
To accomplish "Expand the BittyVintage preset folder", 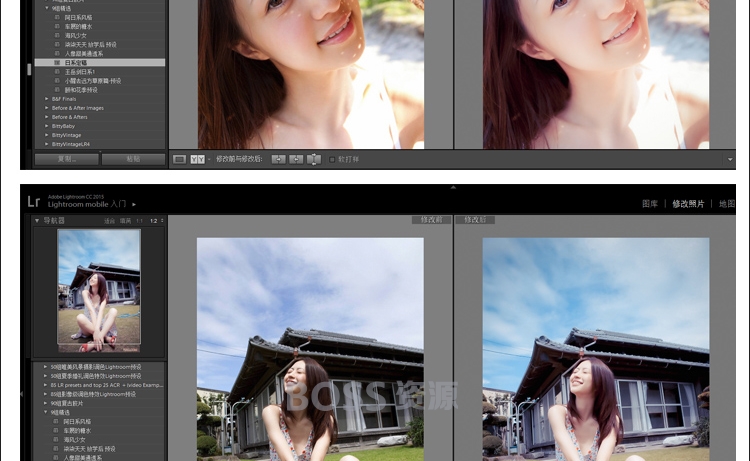I will pyautogui.click(x=47, y=135).
